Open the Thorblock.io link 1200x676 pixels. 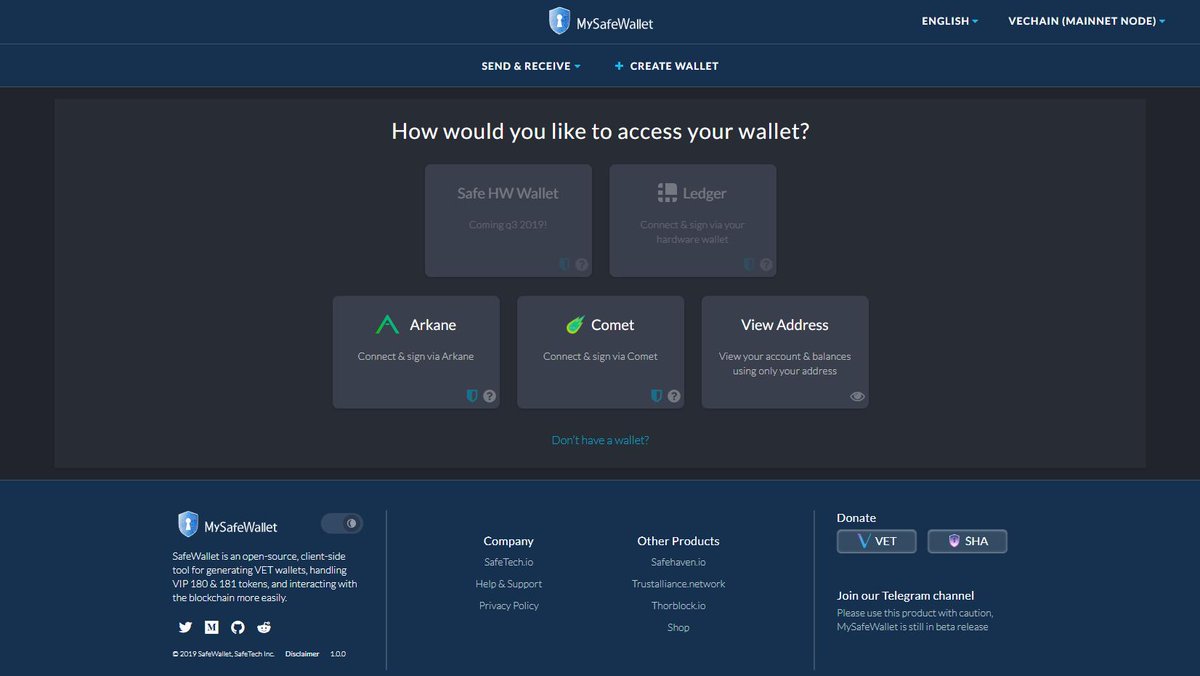click(678, 606)
